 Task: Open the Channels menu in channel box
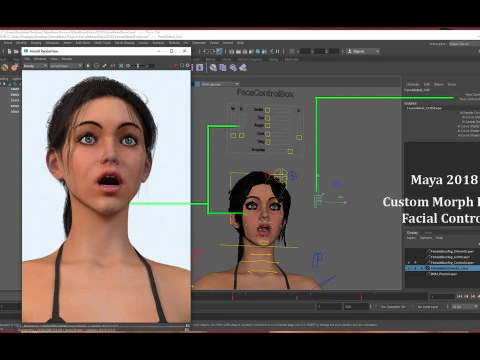click(x=413, y=84)
